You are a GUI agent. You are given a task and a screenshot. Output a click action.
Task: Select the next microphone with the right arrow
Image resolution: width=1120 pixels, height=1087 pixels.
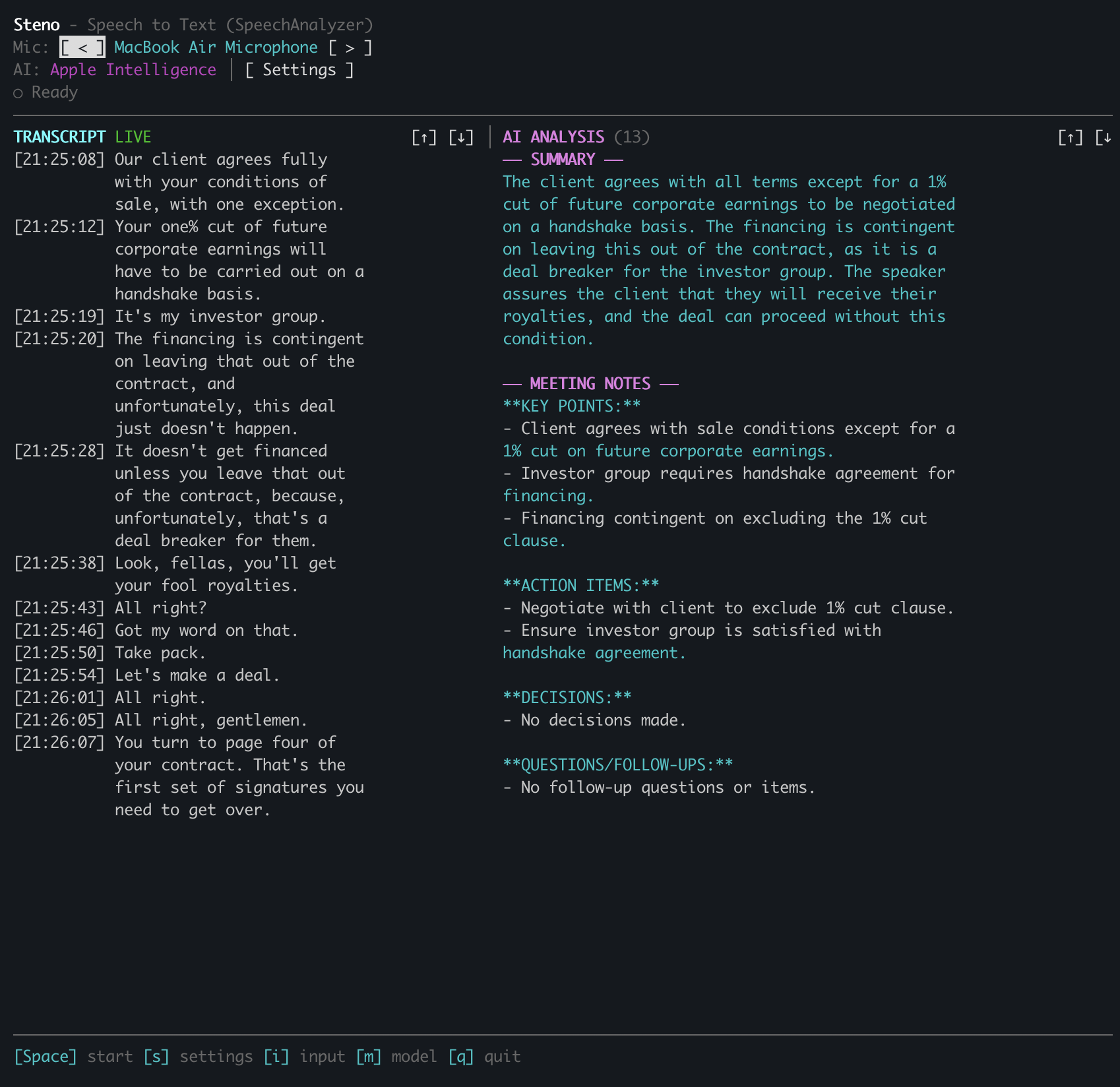(350, 47)
